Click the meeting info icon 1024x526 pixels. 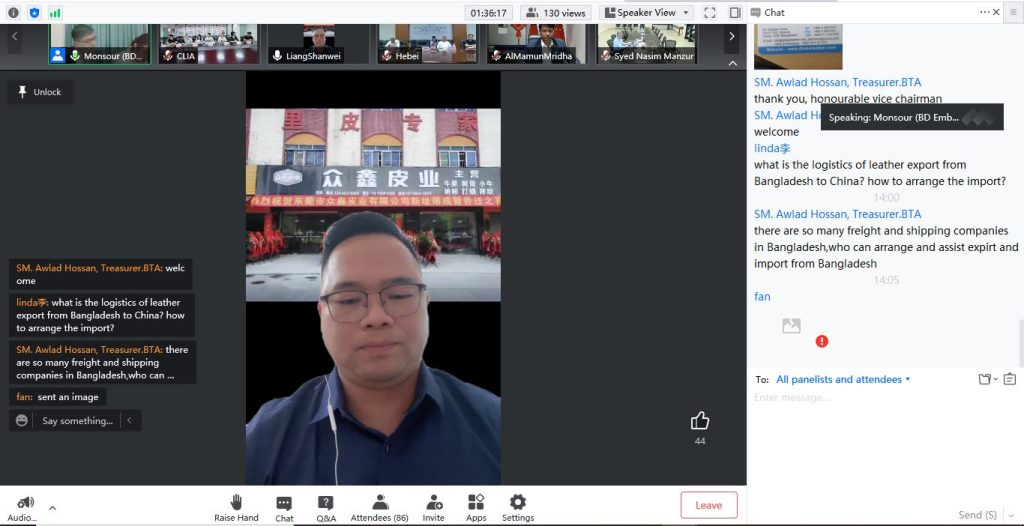point(13,13)
